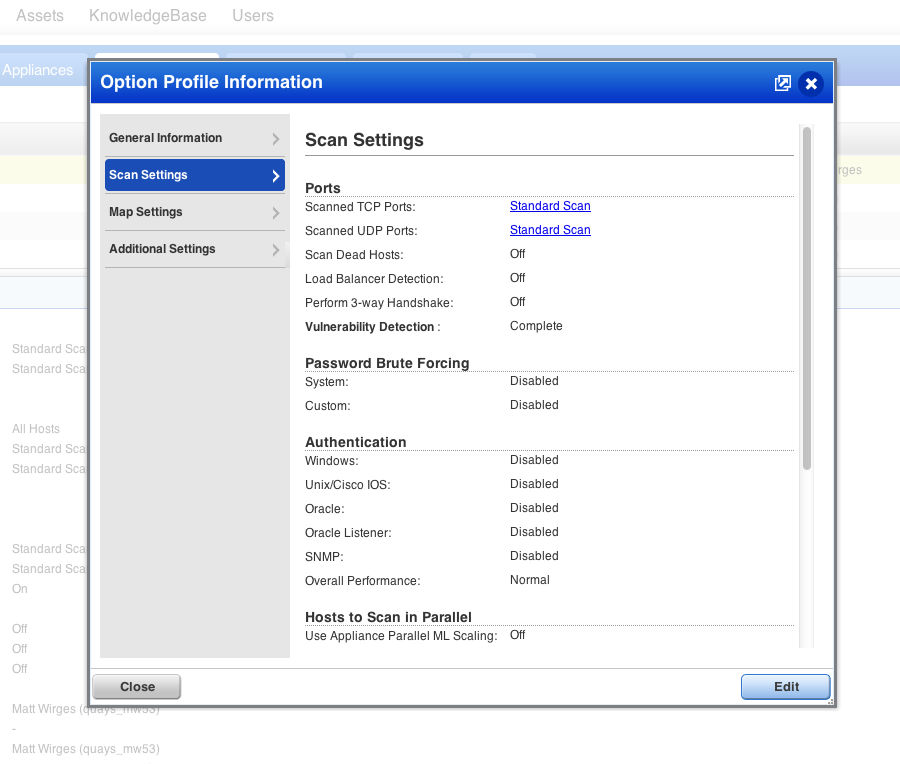Click On value in background page
The width and height of the screenshot is (900, 764).
[20, 589]
